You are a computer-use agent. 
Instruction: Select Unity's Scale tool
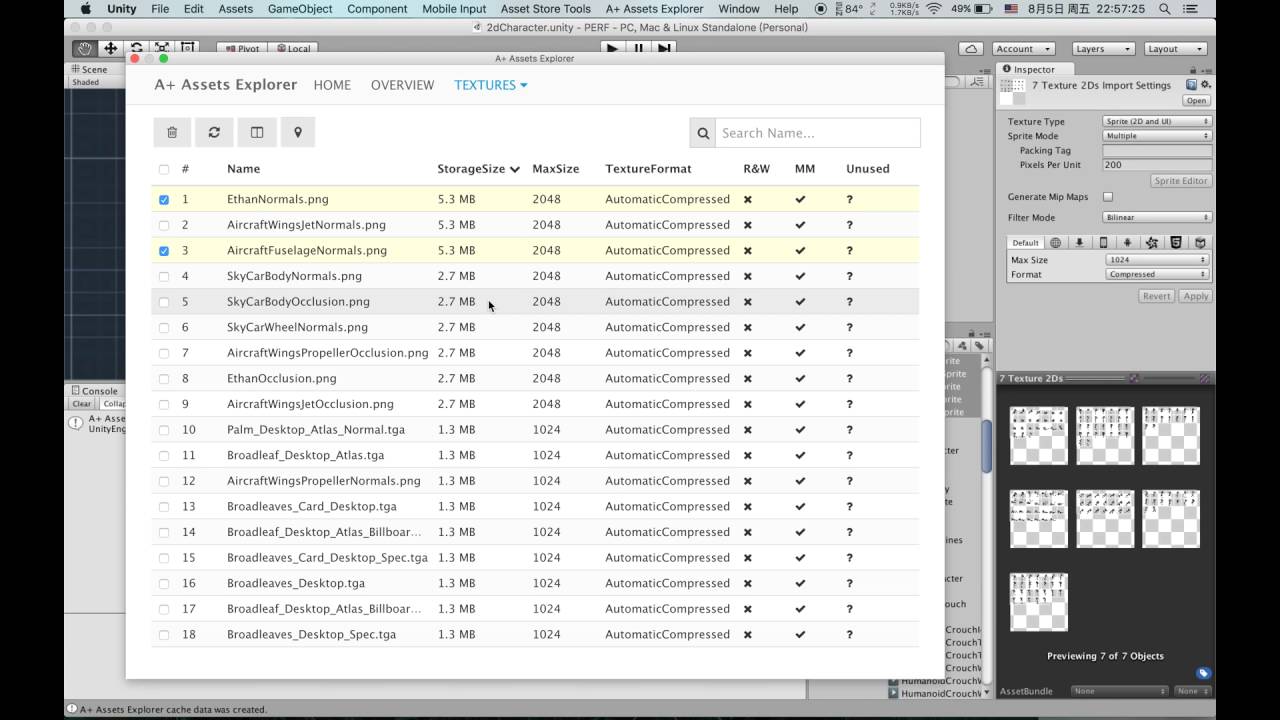tap(162, 48)
